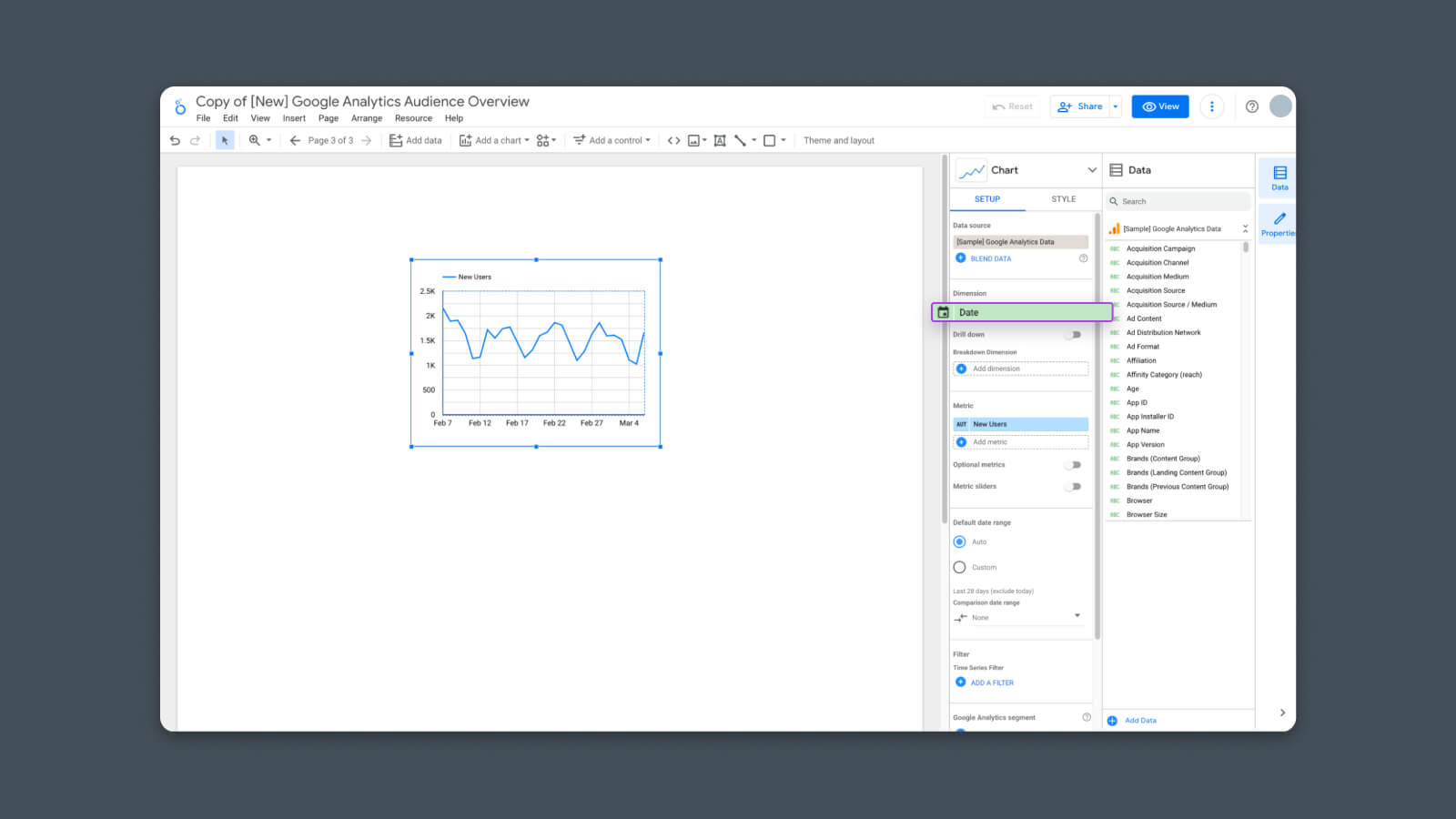The width and height of the screenshot is (1456, 819).
Task: Click the data Search field
Action: point(1178,201)
